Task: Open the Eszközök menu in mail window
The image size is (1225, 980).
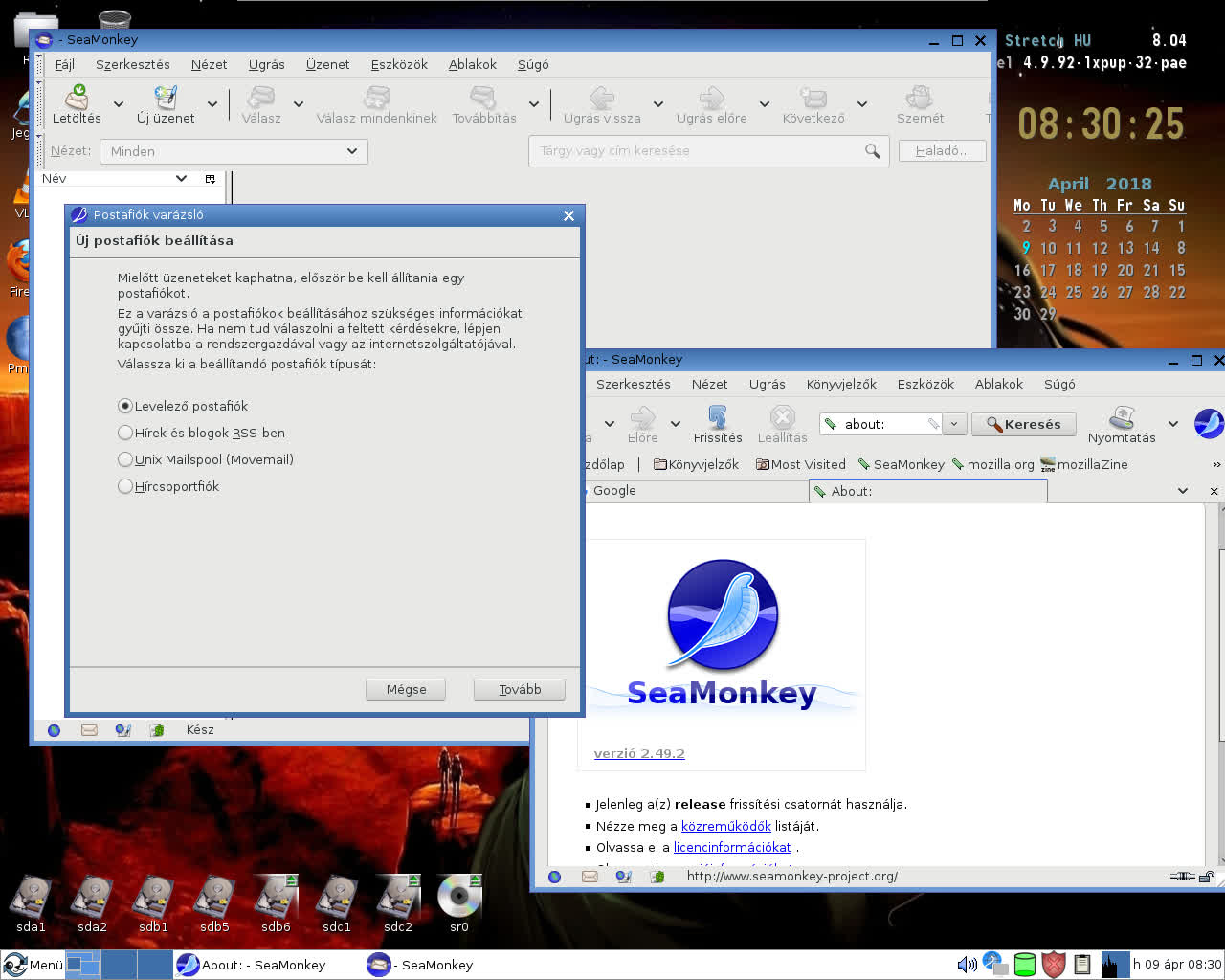Action: [399, 64]
